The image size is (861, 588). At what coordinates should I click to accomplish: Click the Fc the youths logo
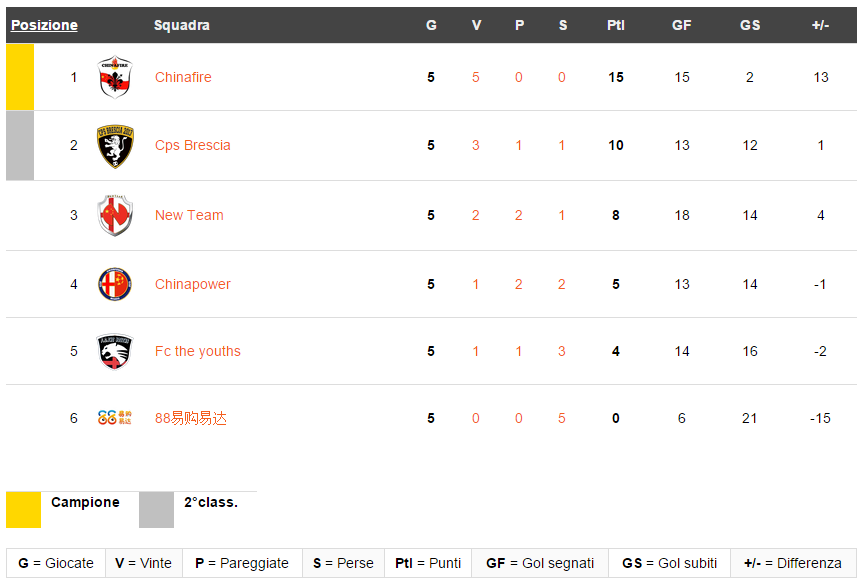coord(115,351)
